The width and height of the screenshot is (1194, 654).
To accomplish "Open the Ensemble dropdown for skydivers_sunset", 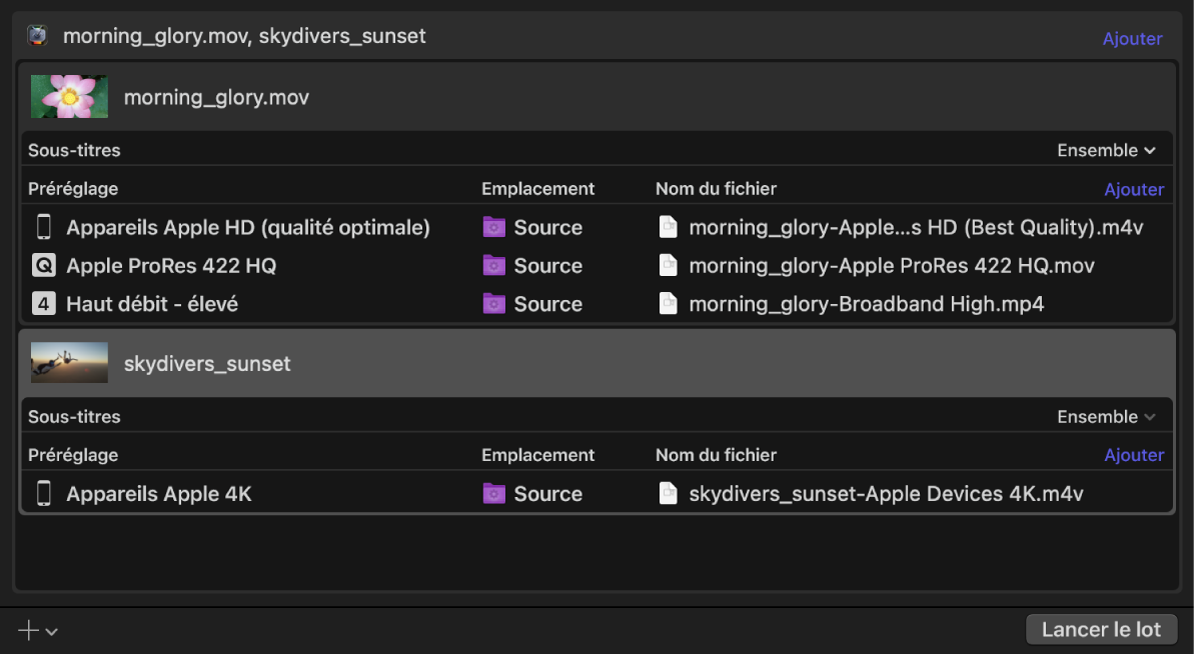I will (1106, 417).
